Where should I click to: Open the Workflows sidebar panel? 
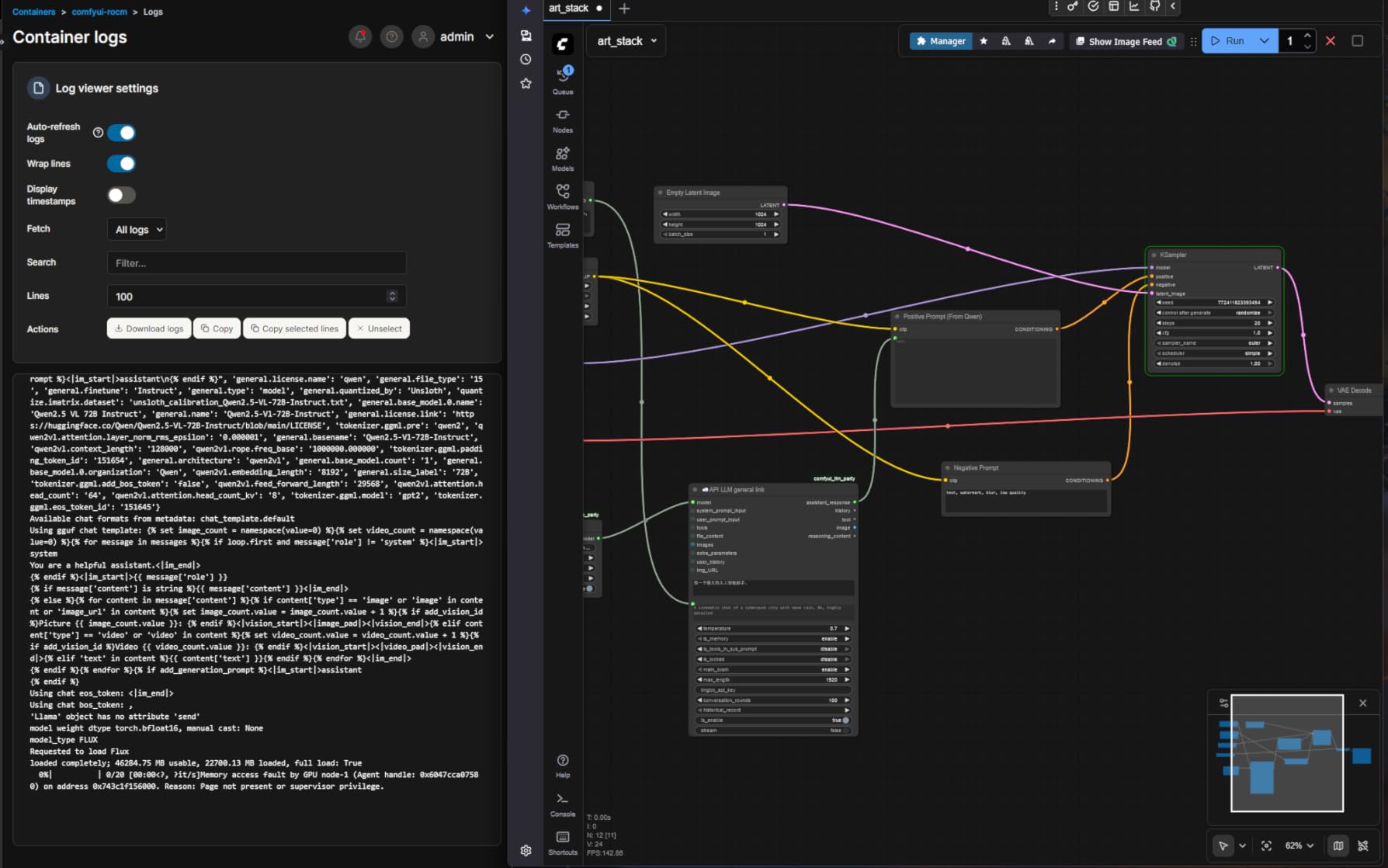coord(563,196)
